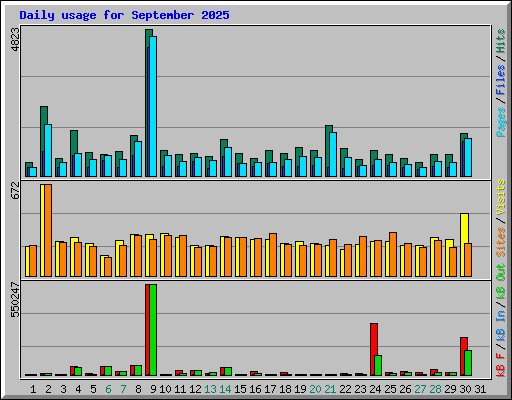512x400 pixels.
Task: Click day label 12 on the x-axis
Action: coord(195,389)
